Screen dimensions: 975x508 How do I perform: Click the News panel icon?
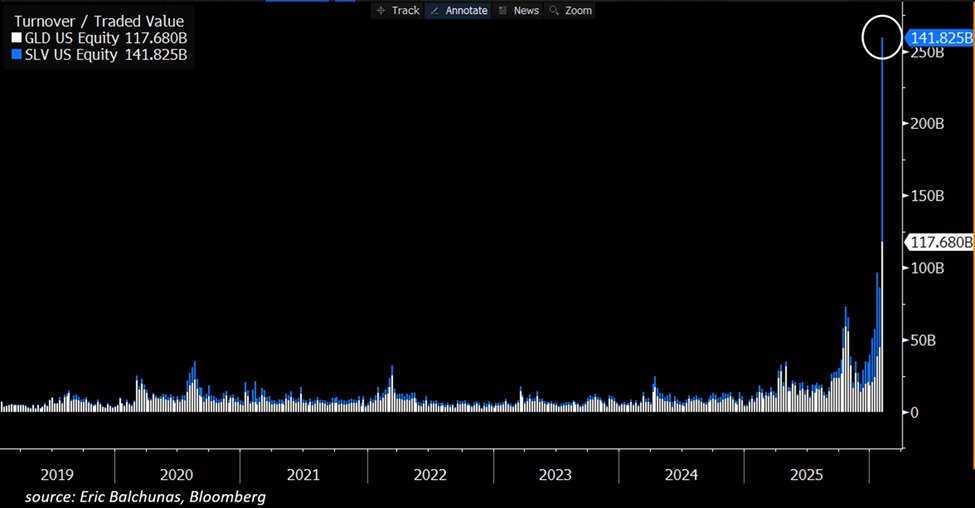click(502, 11)
